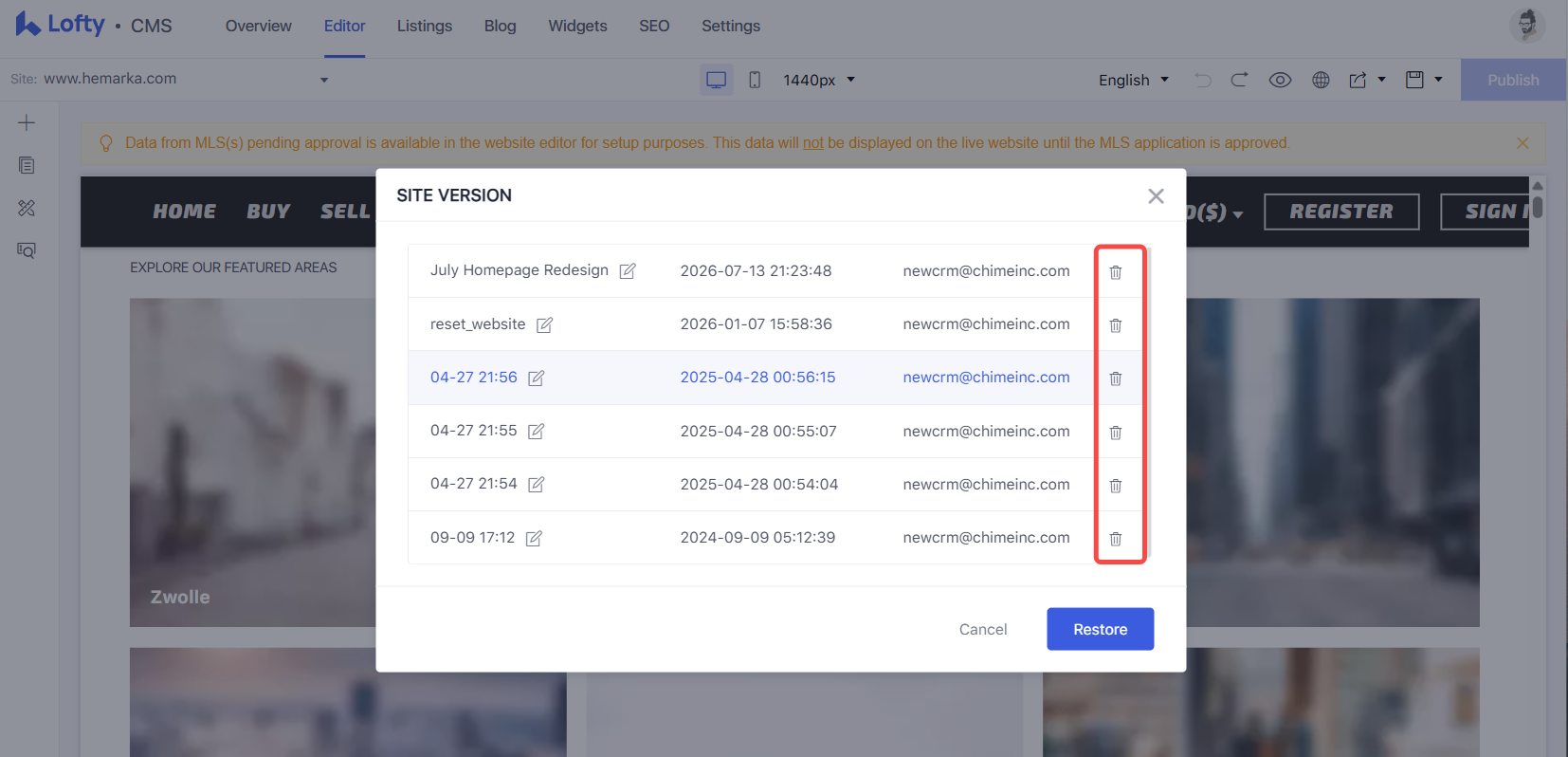Cancel the Site Version dialog
The height and width of the screenshot is (757, 1568).
(x=983, y=629)
